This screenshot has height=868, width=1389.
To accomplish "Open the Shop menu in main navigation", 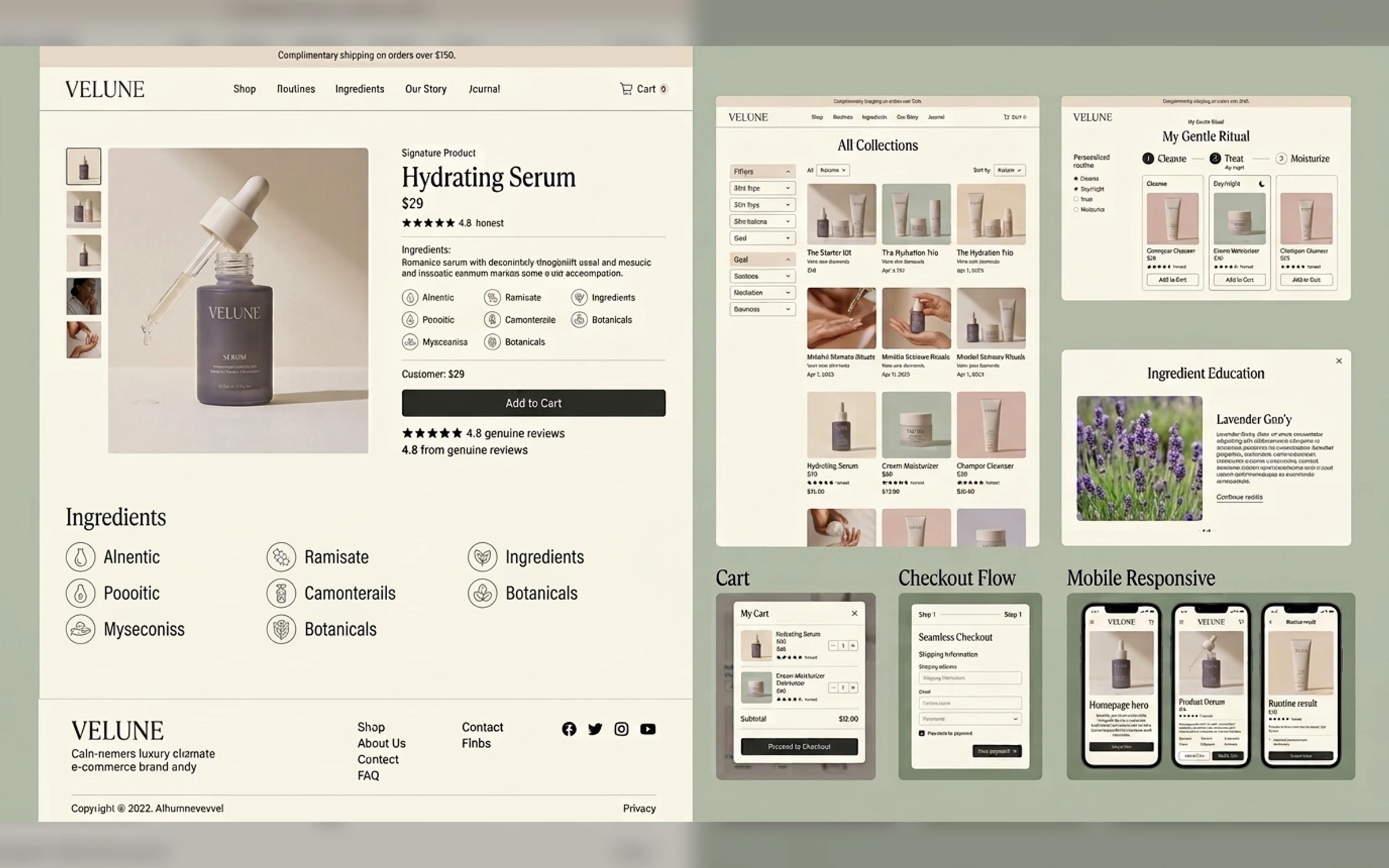I will [244, 89].
